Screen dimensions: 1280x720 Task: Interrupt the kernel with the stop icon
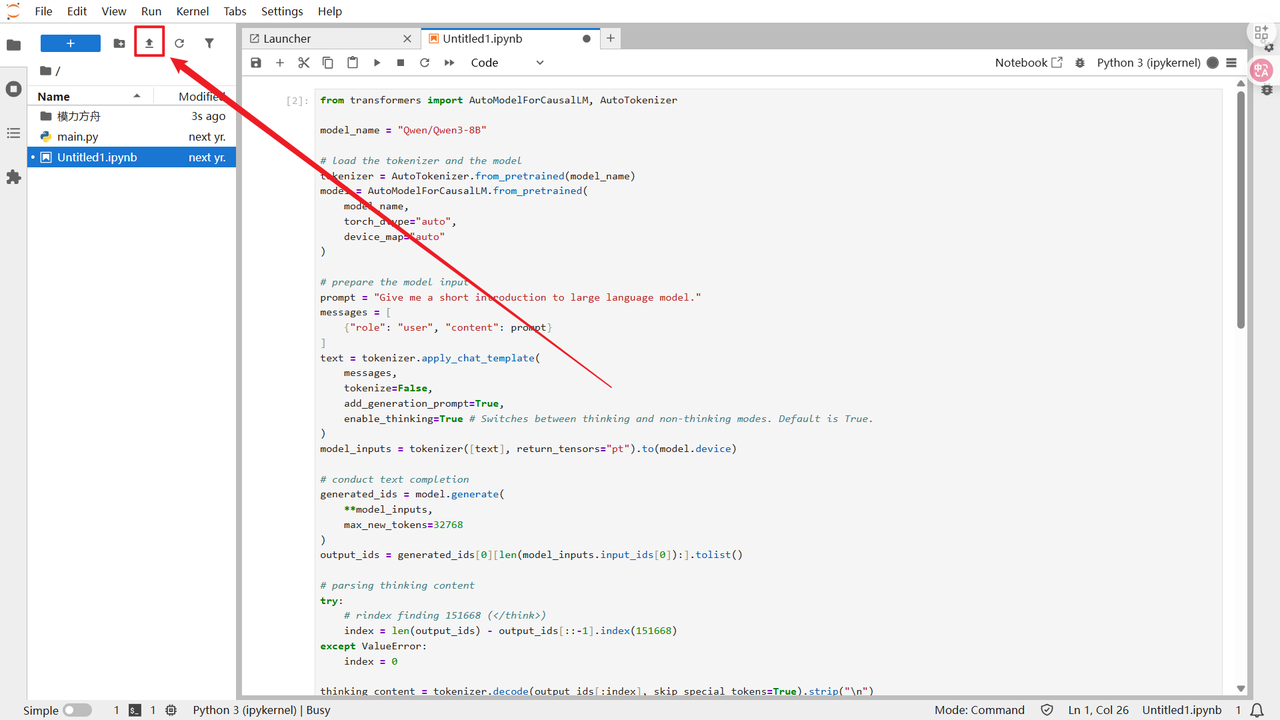coord(401,62)
